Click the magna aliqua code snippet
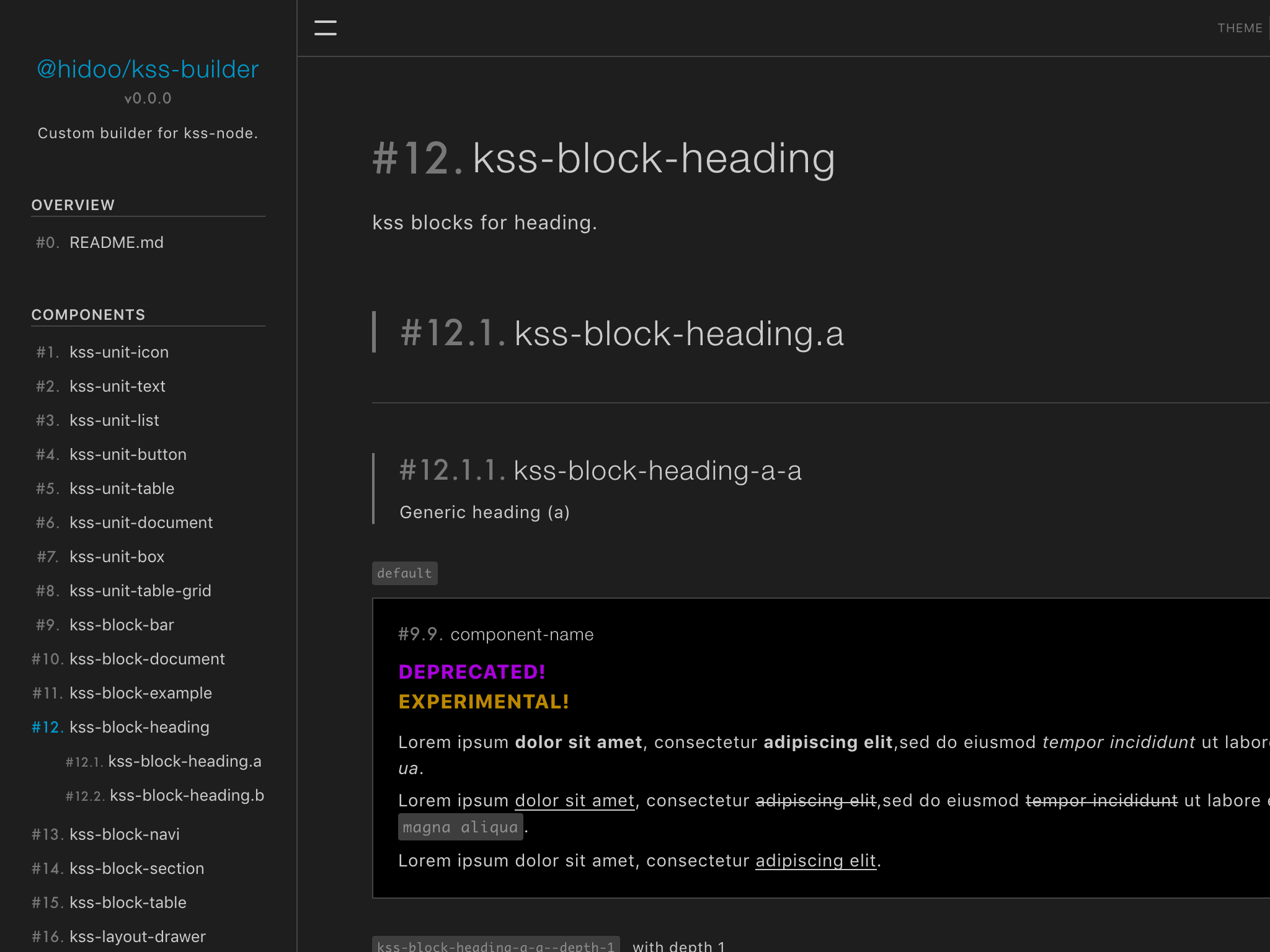Image resolution: width=1270 pixels, height=952 pixels. [460, 827]
